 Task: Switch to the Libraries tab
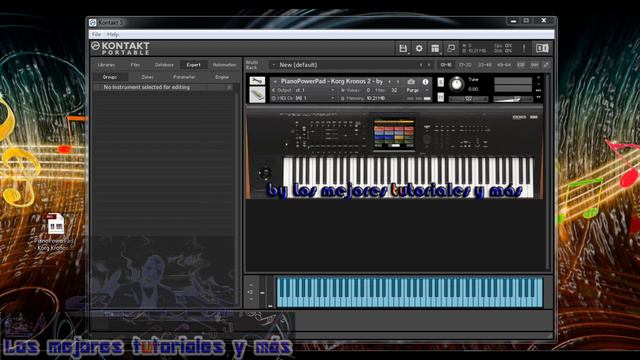(x=107, y=64)
